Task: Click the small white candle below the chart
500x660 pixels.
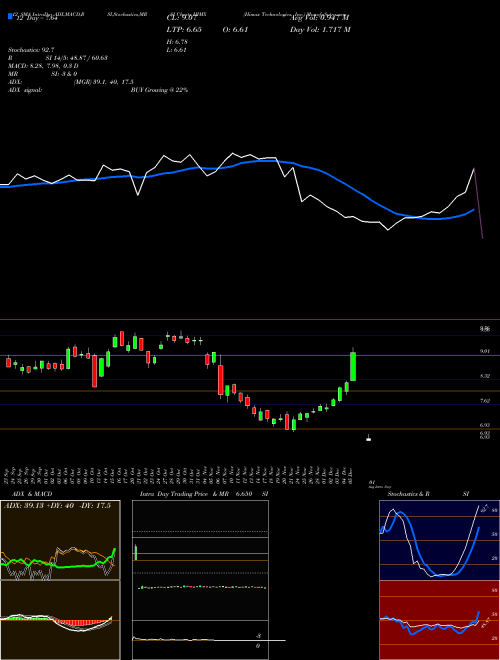Action: (x=369, y=439)
